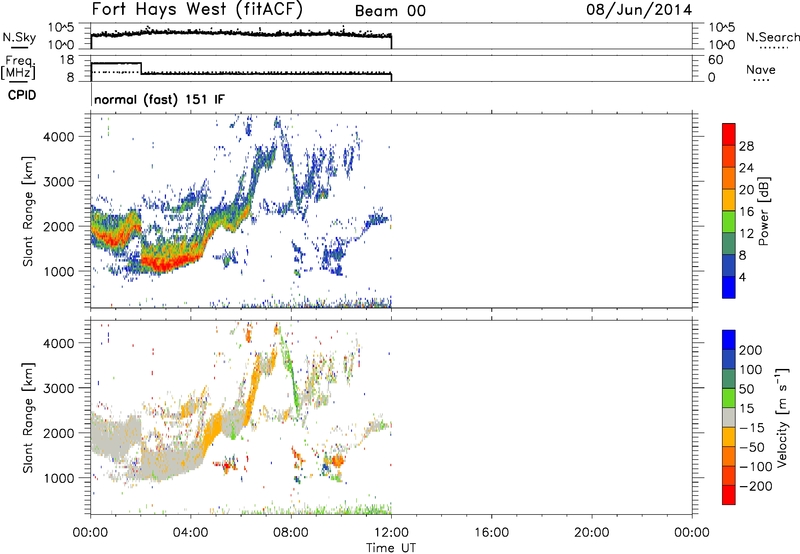Pick the bright blue bottom segment of Power bar
Viewport: 800px width, 554px height.
click(729, 287)
